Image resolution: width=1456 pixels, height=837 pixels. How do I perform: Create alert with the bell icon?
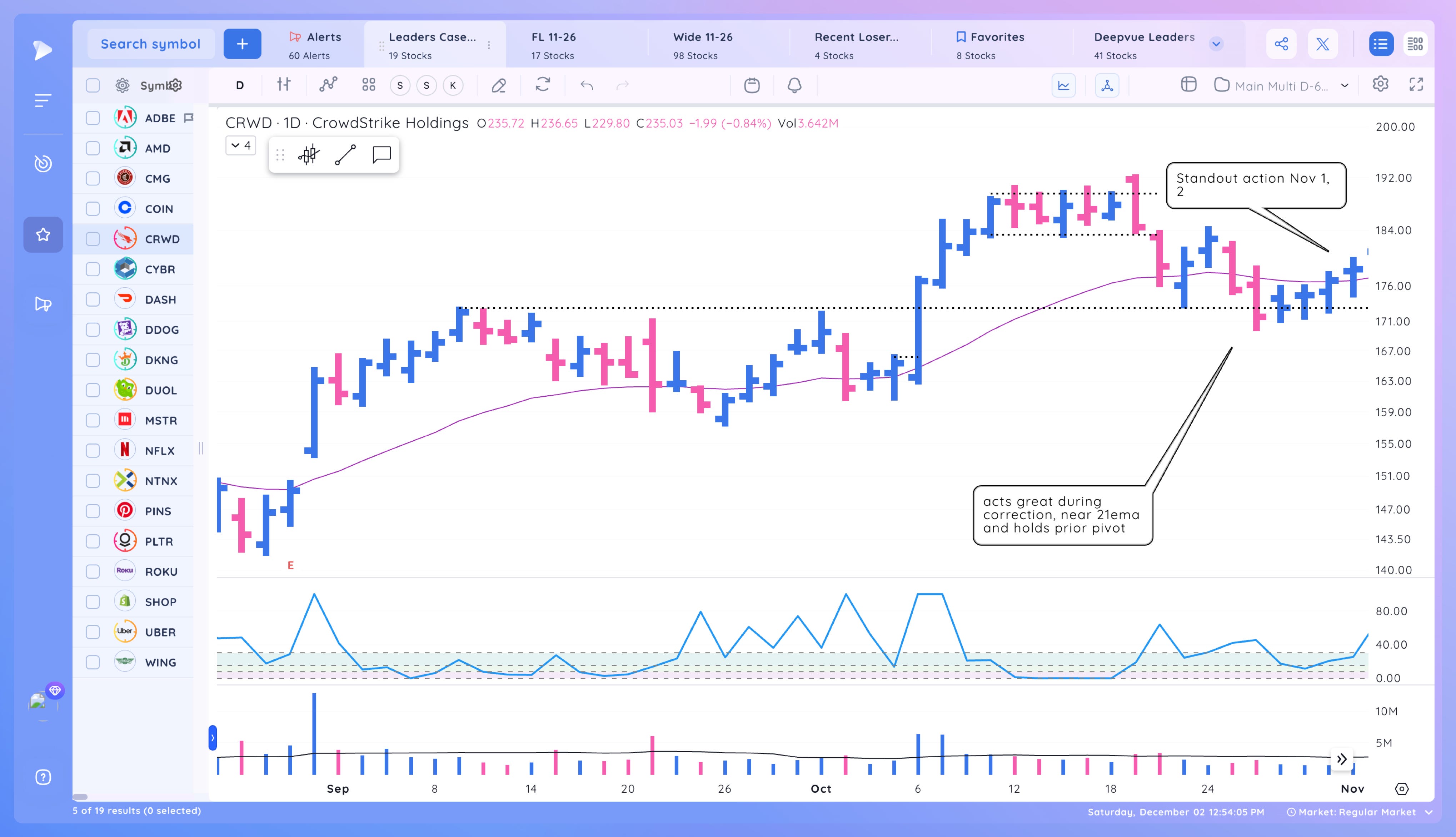tap(795, 85)
